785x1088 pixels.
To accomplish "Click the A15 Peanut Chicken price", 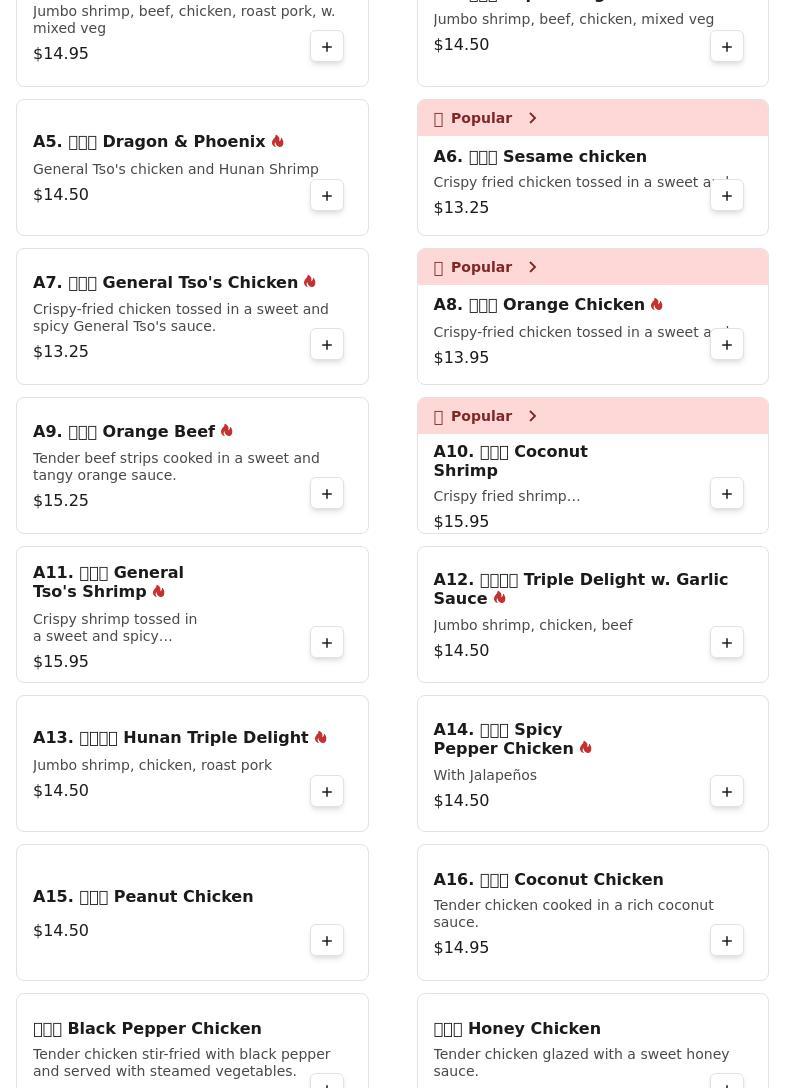I will (61, 931).
